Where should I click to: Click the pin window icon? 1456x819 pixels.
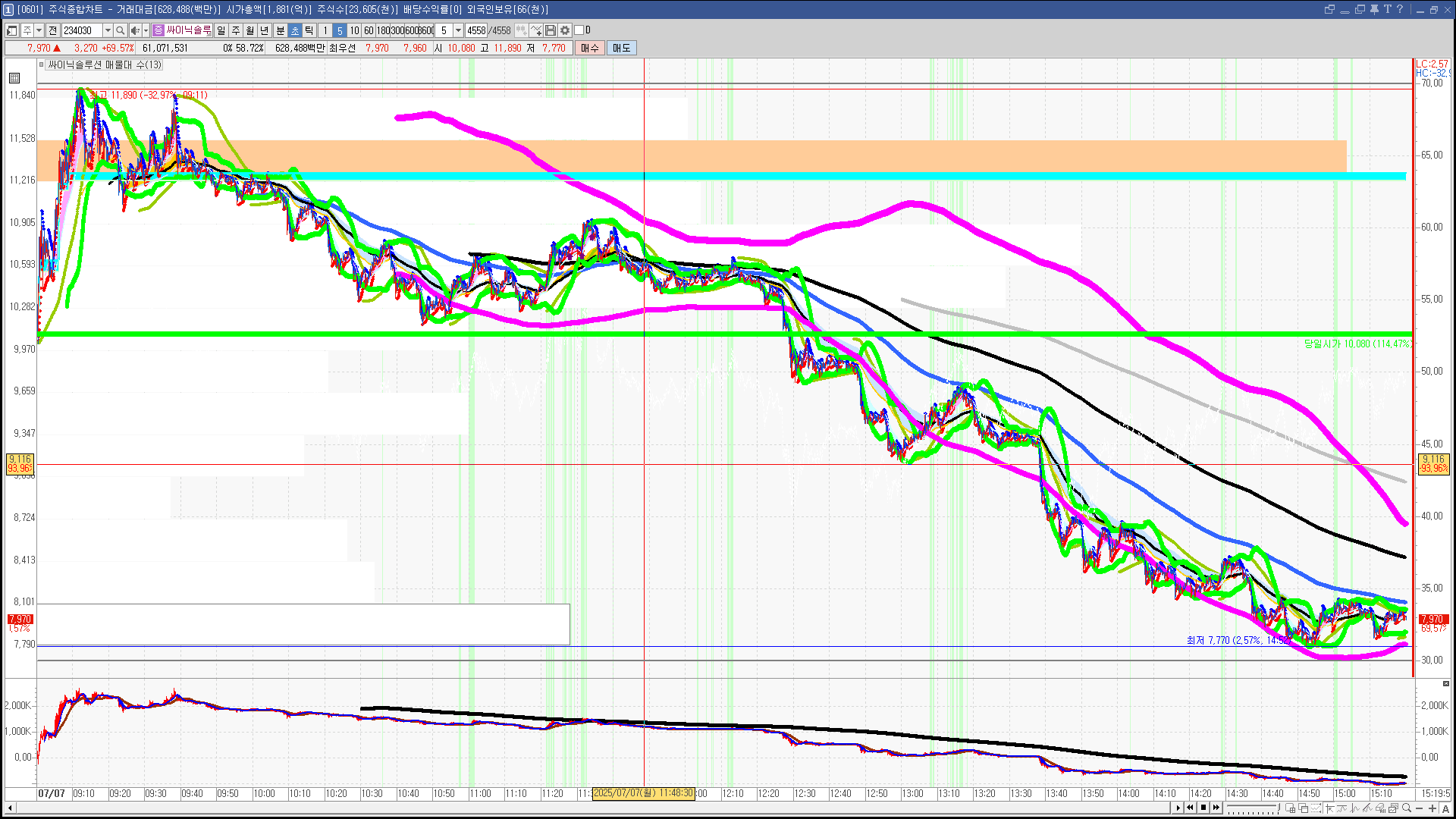(x=1373, y=9)
